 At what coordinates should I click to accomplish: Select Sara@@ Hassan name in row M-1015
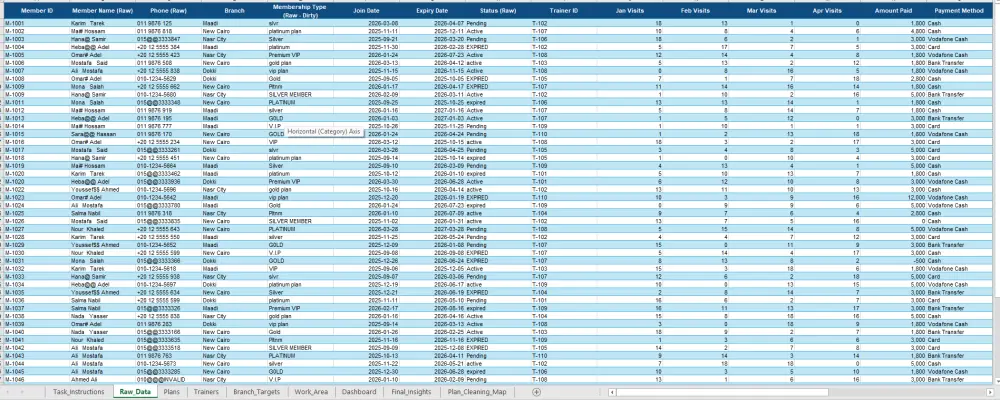coord(103,134)
